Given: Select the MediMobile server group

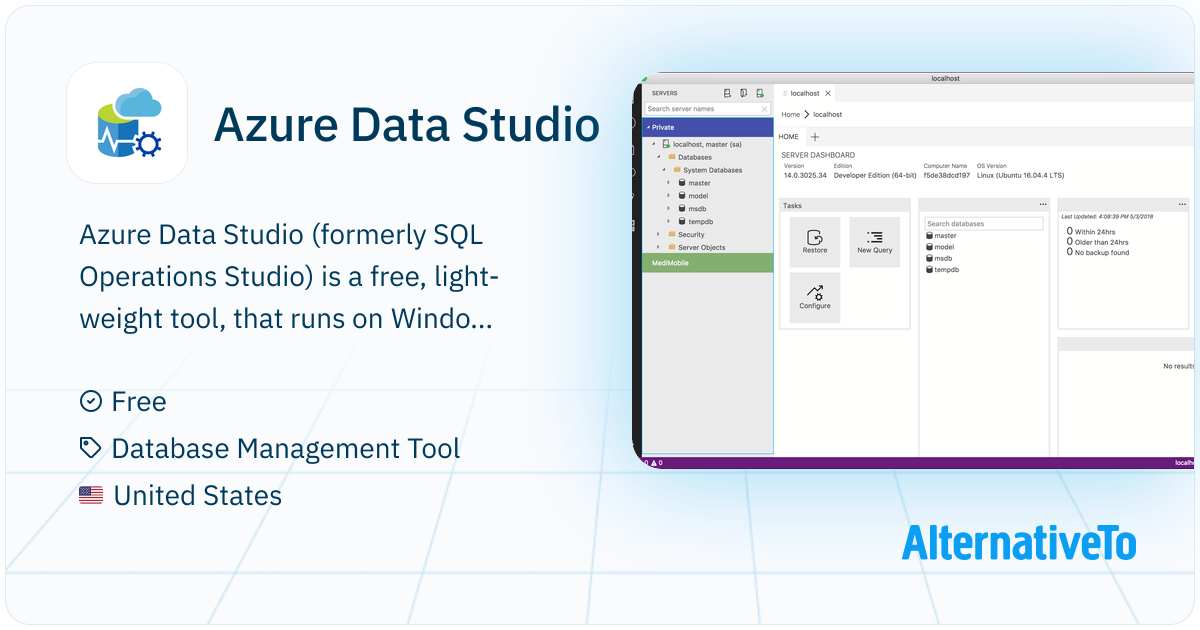Looking at the screenshot, I should [708, 263].
